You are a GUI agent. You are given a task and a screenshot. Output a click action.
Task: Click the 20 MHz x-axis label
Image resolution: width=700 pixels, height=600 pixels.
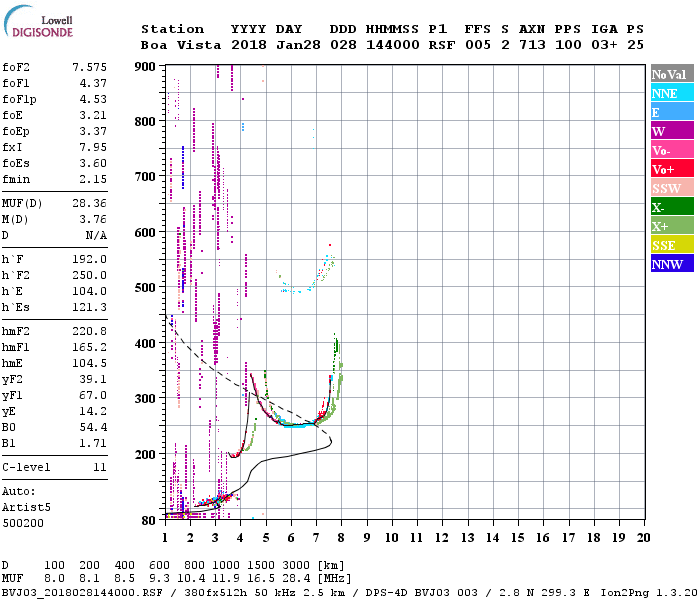tap(643, 538)
